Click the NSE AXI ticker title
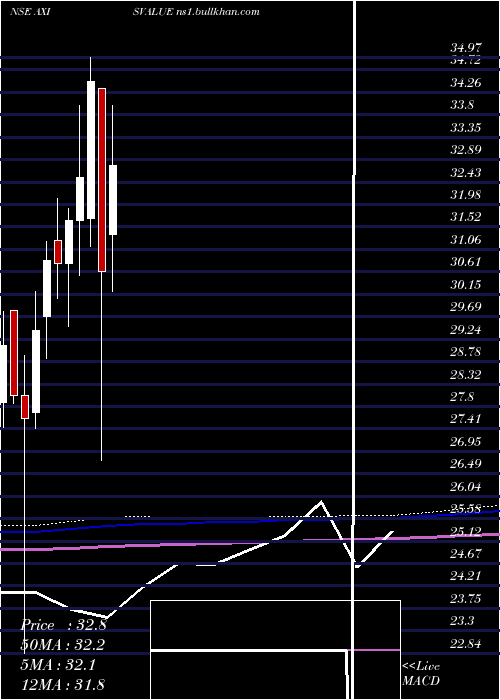Image resolution: width=500 pixels, height=700 pixels. click(x=29, y=12)
